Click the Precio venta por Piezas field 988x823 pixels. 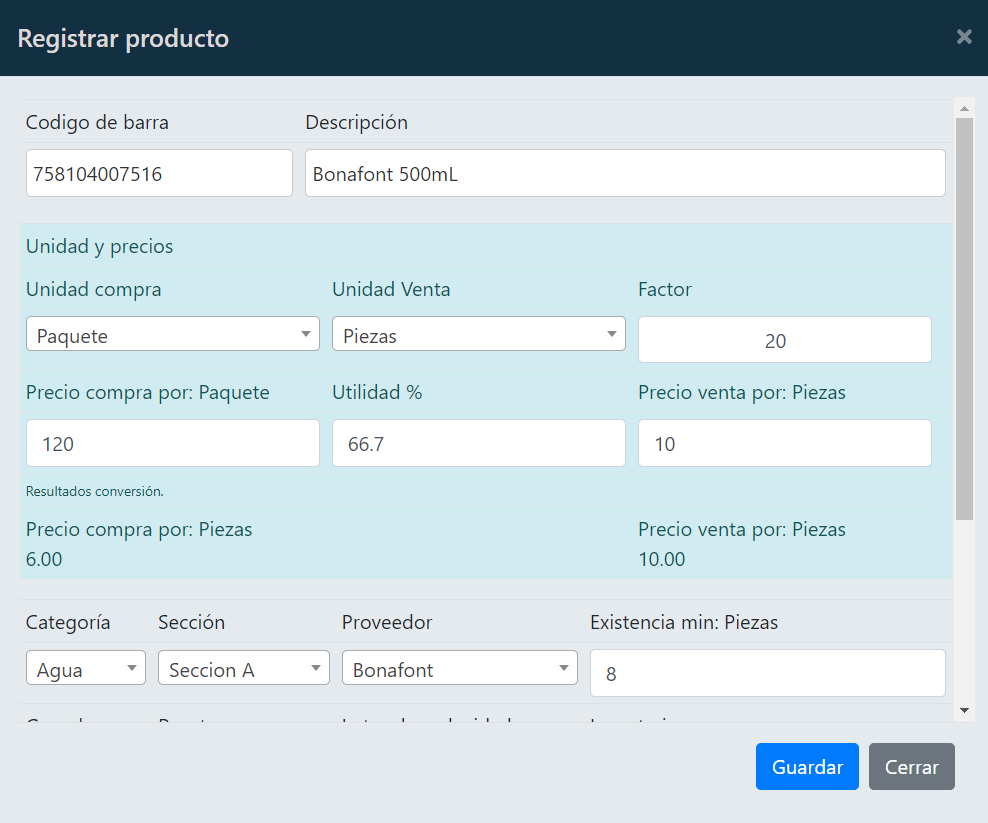point(784,443)
